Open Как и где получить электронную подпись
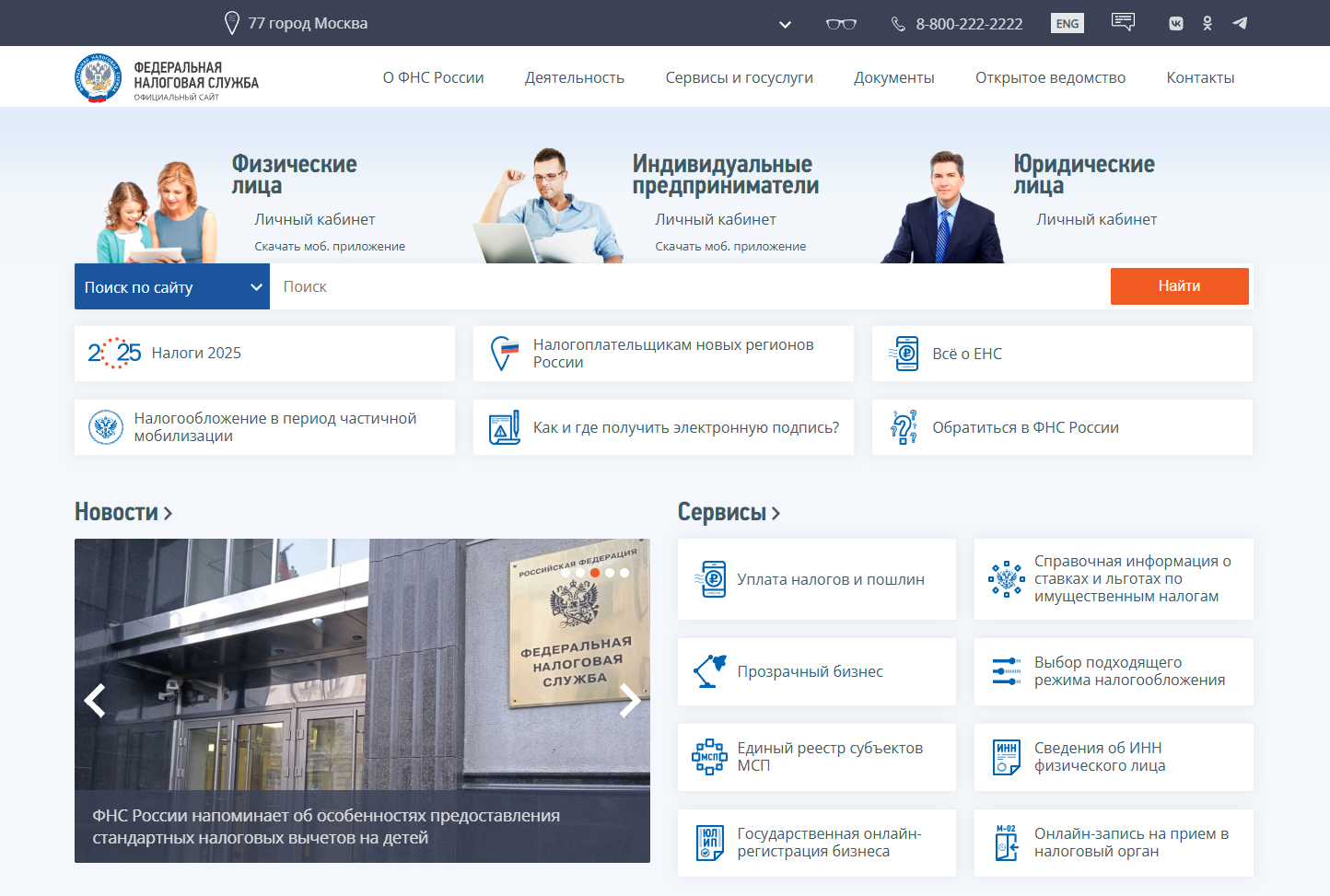This screenshot has width=1330, height=896. pyautogui.click(x=686, y=427)
